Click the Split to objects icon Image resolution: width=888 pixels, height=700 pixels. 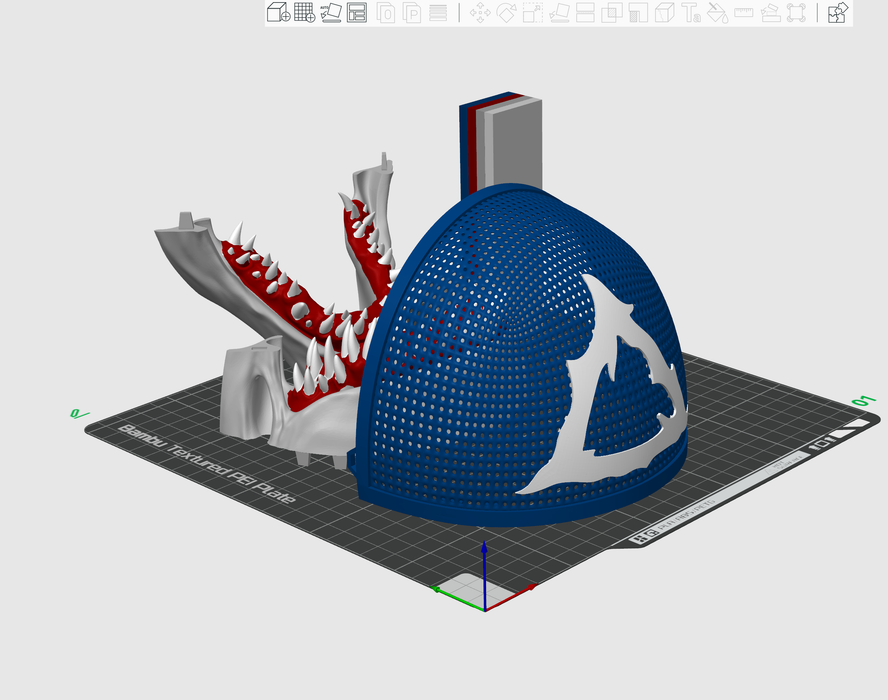coord(386,13)
